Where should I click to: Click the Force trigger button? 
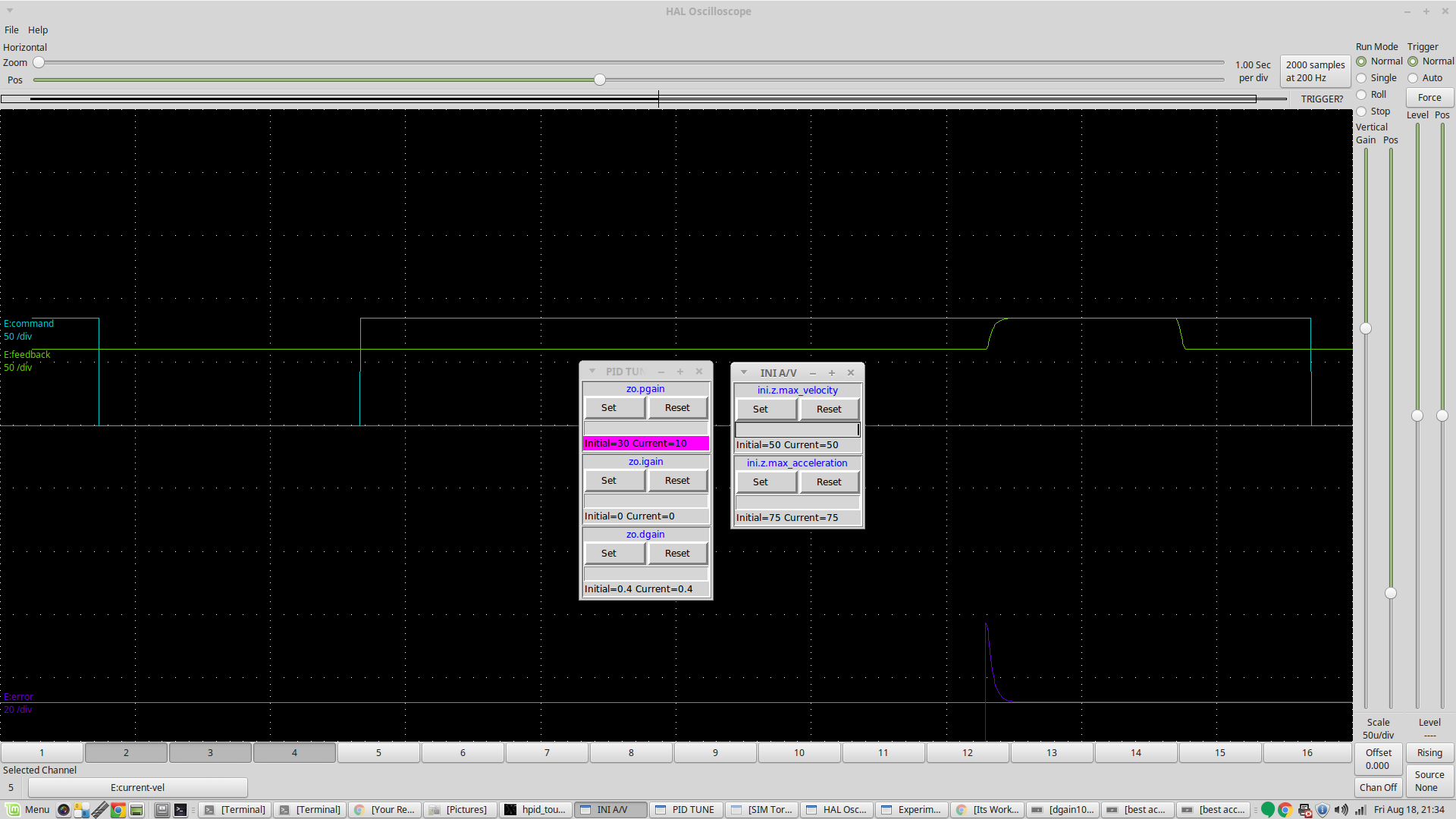coord(1429,98)
